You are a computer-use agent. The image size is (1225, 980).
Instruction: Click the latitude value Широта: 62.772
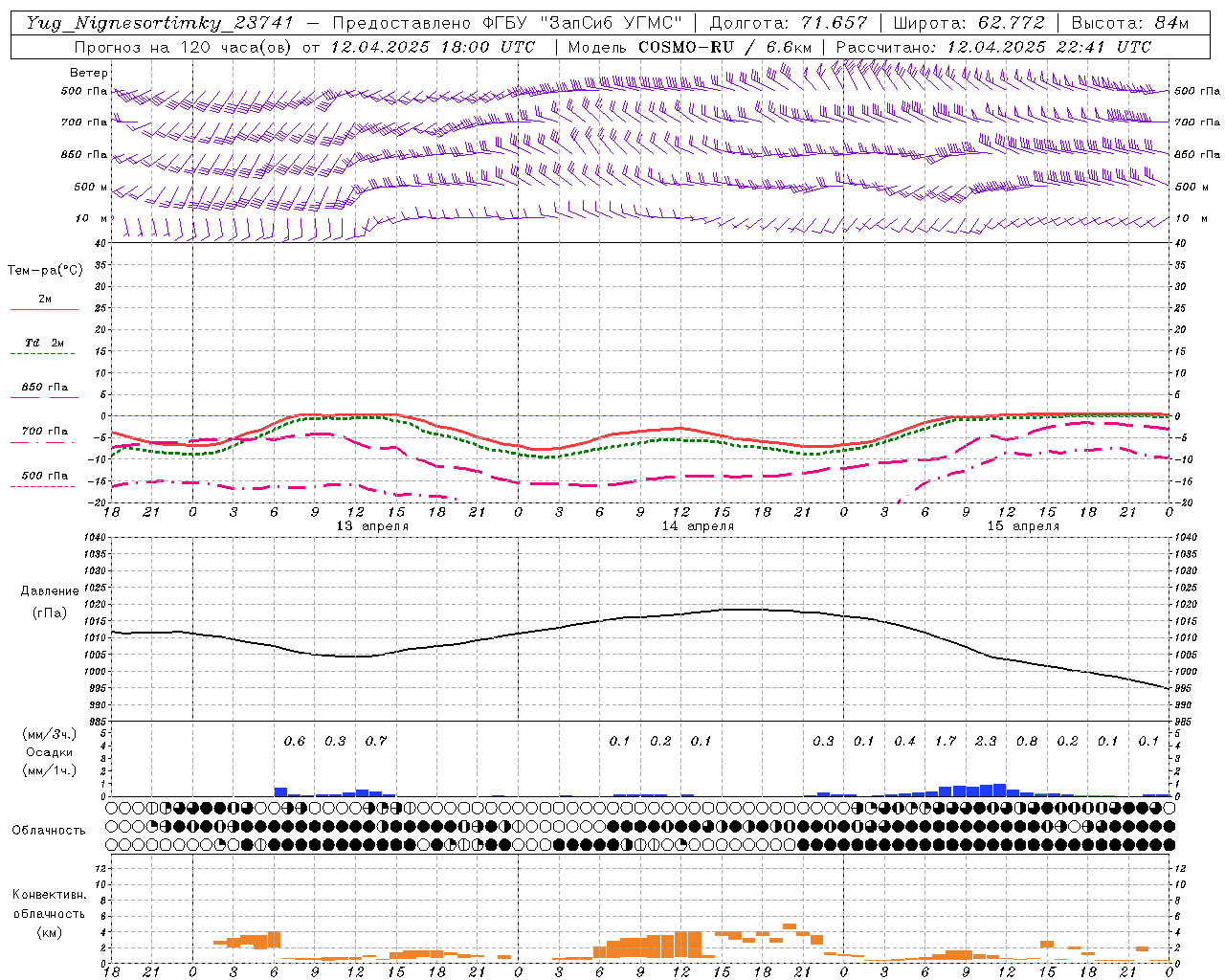point(969,23)
